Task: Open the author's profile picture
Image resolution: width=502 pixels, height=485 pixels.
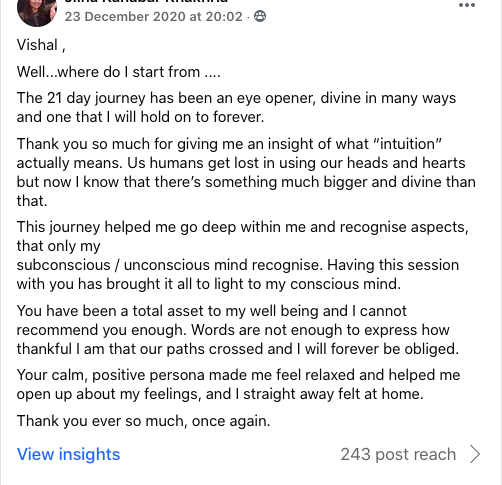Action: 37,13
